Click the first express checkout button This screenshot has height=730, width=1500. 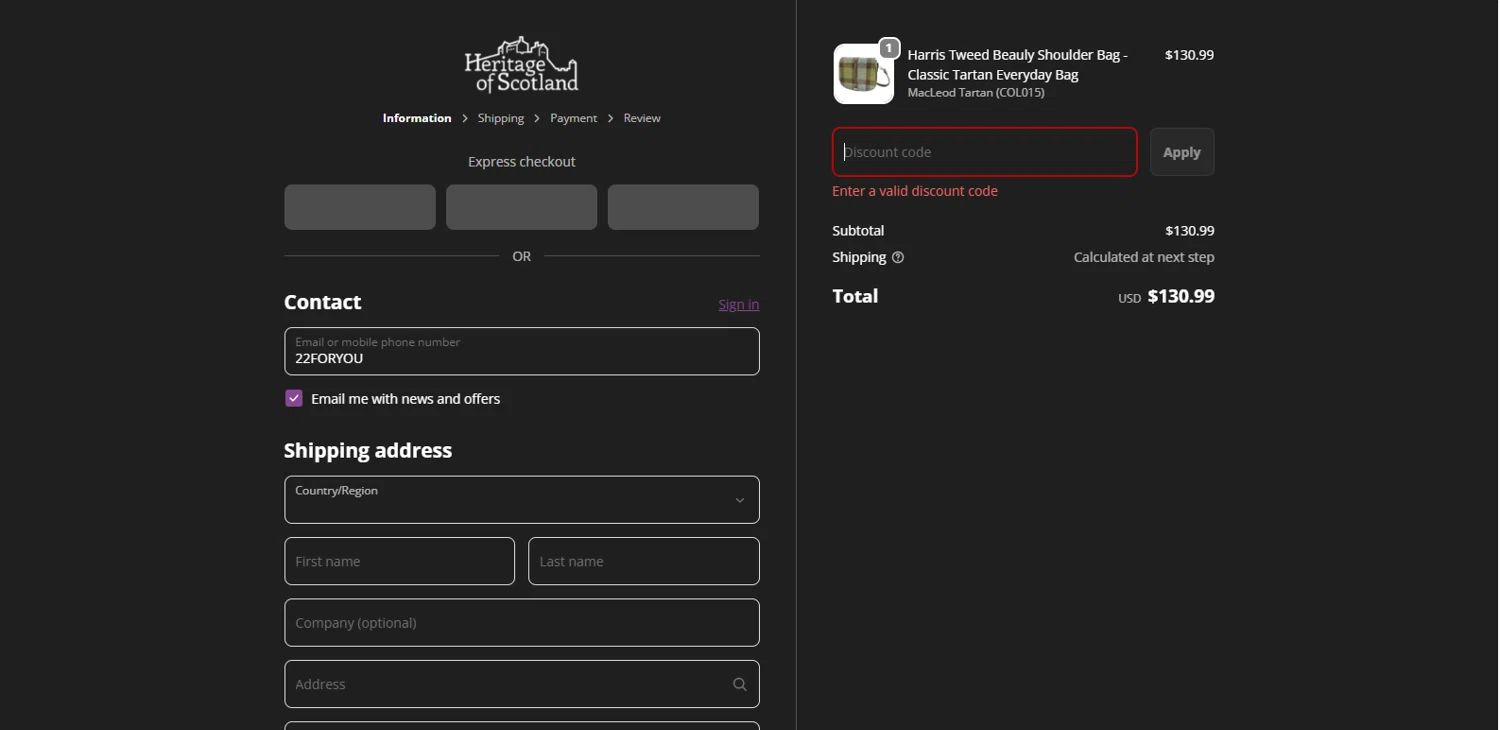(360, 207)
